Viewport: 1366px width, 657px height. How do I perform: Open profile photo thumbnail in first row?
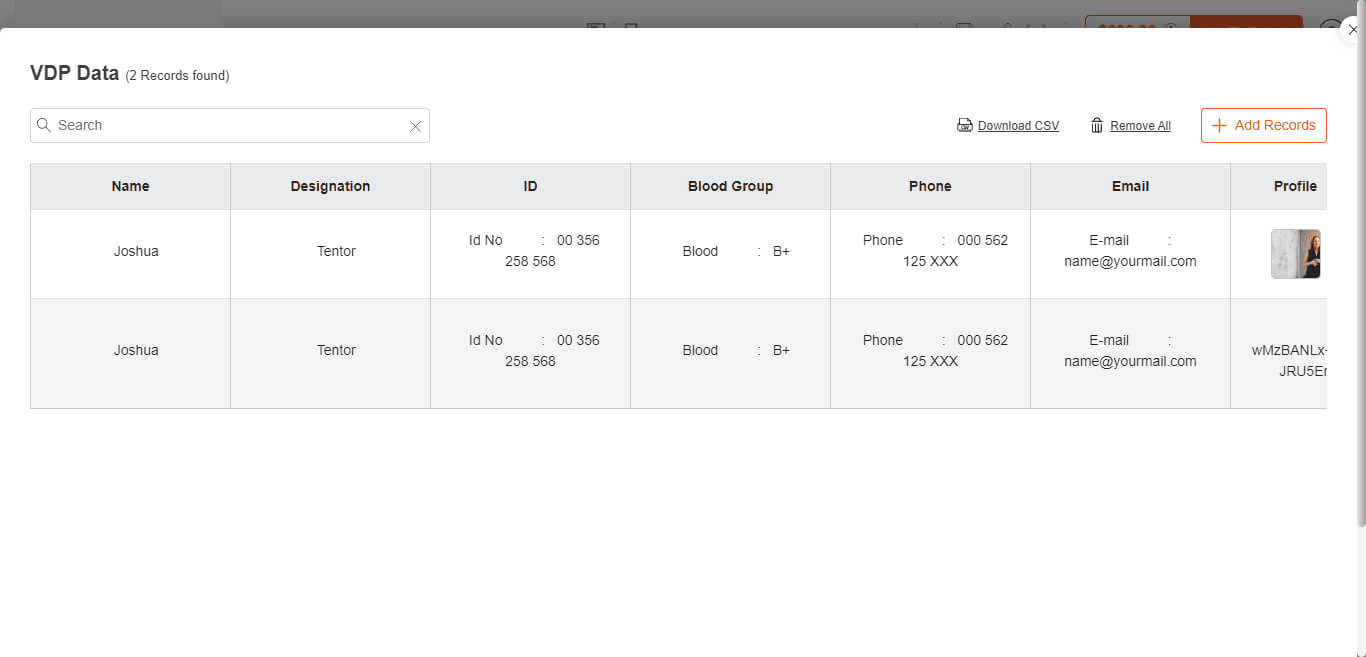[1295, 253]
